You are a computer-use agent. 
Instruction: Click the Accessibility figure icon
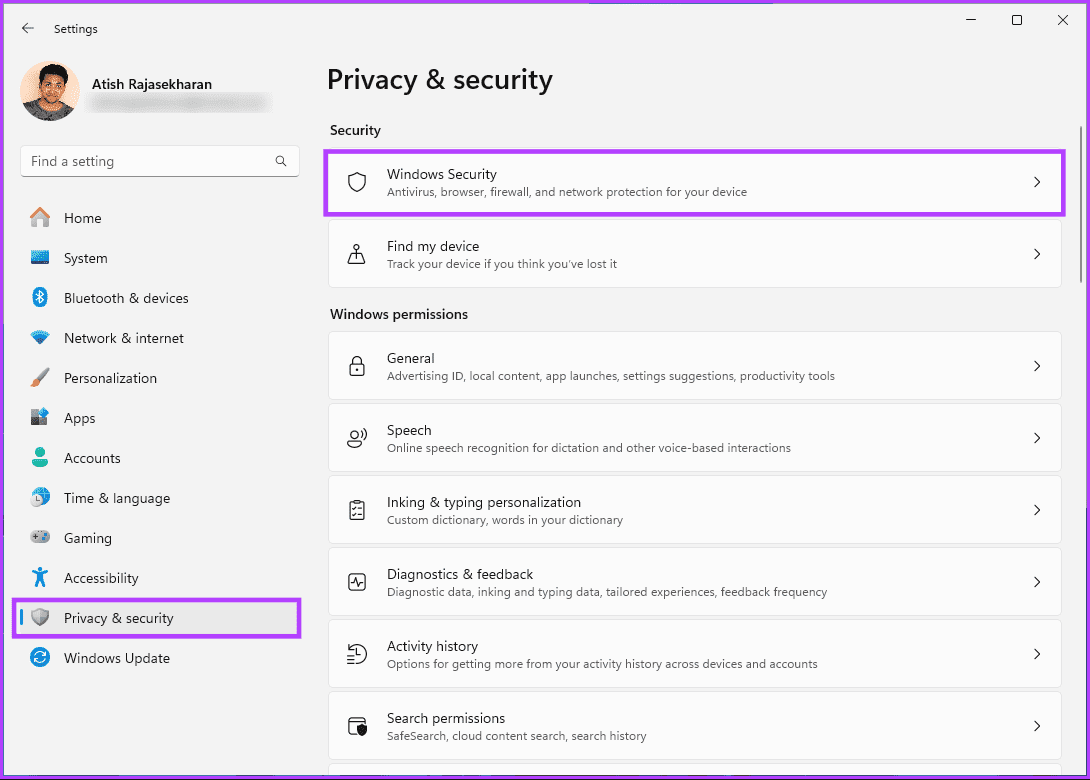pyautogui.click(x=40, y=578)
